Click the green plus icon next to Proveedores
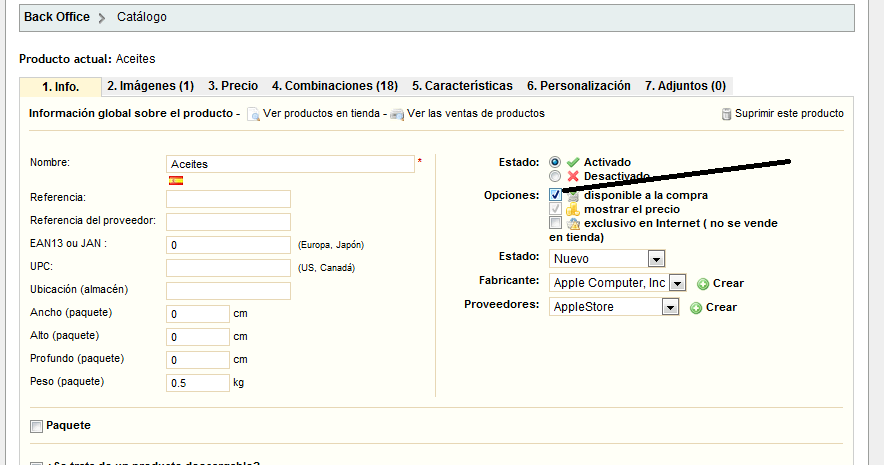The image size is (884, 465). tap(696, 308)
